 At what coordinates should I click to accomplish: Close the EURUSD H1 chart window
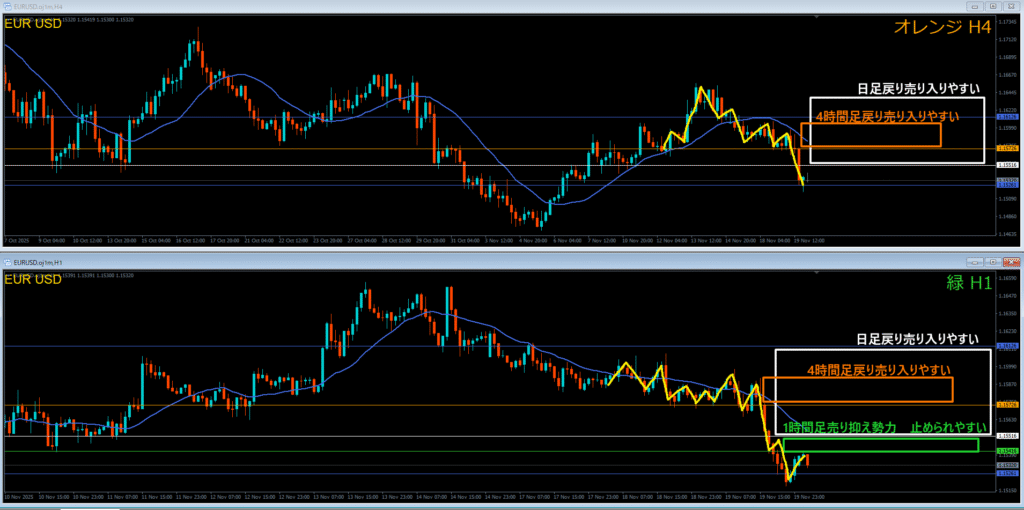[x=1009, y=261]
